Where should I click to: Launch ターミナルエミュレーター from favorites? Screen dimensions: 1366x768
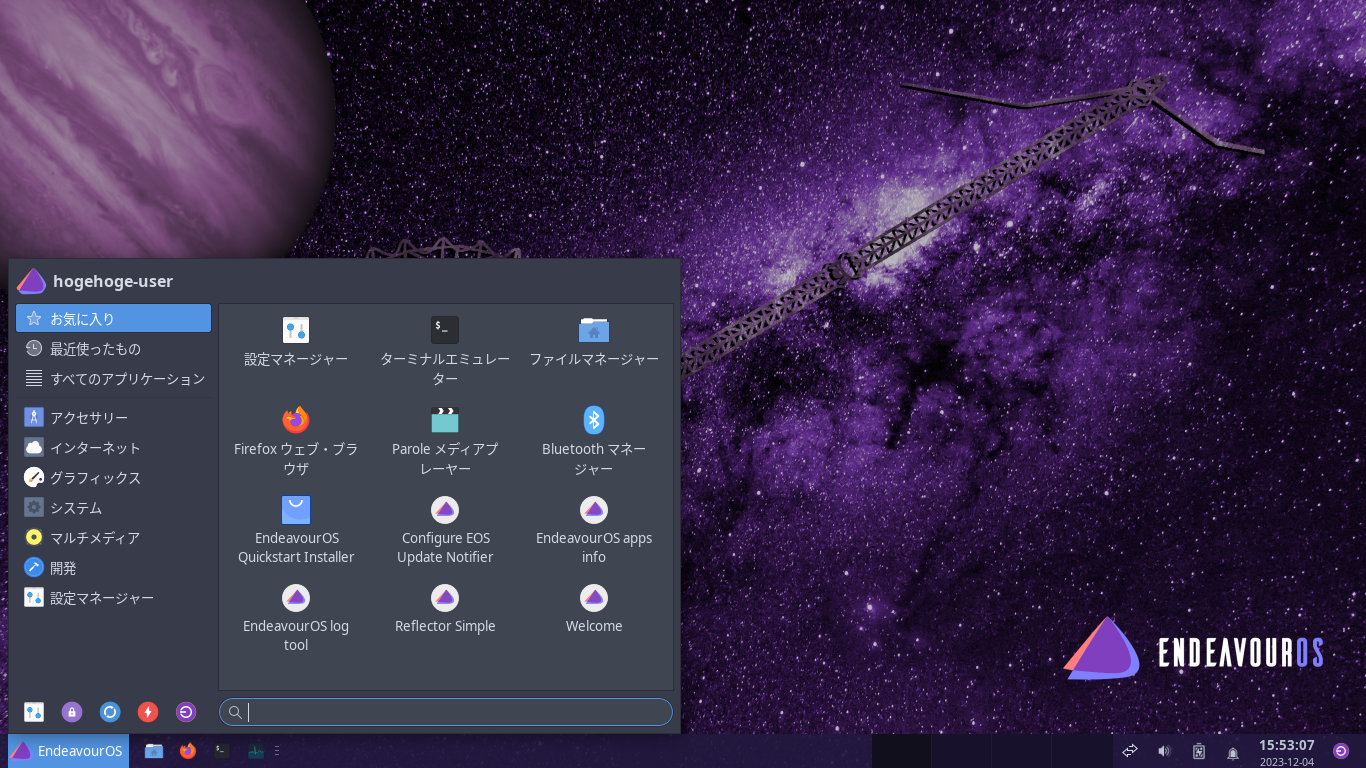pyautogui.click(x=445, y=351)
